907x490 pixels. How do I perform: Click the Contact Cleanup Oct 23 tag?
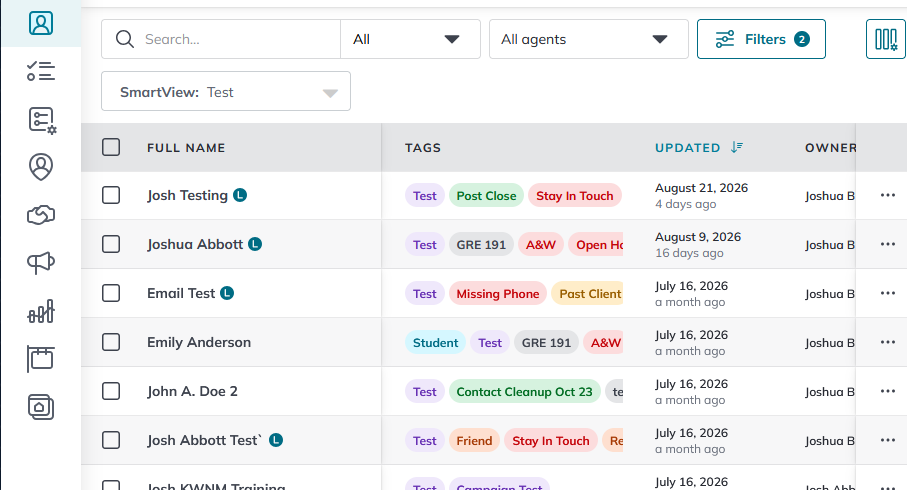click(525, 391)
